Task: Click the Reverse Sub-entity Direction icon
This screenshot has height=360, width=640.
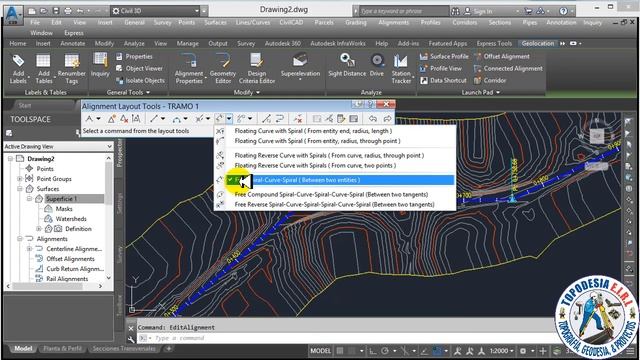Action: (x=280, y=119)
